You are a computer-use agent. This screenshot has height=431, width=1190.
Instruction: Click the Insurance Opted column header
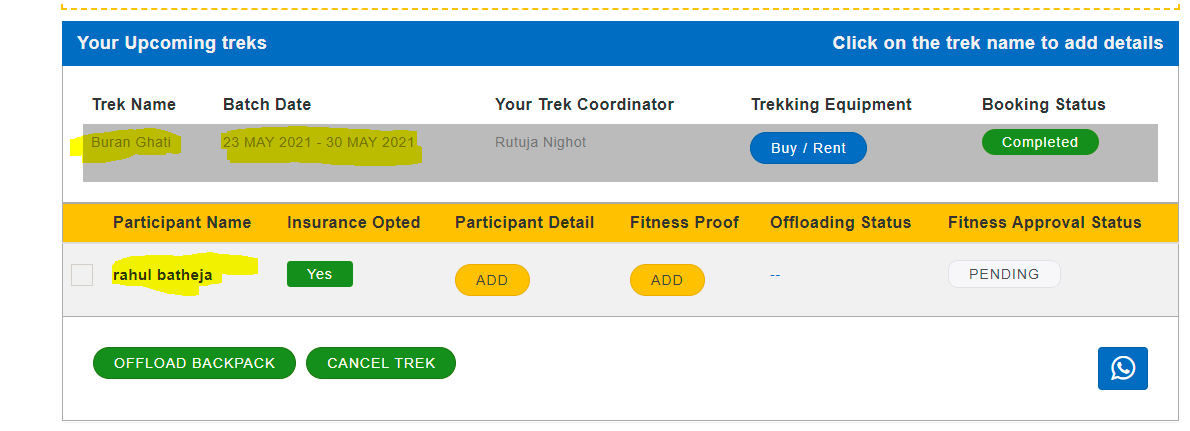(353, 222)
